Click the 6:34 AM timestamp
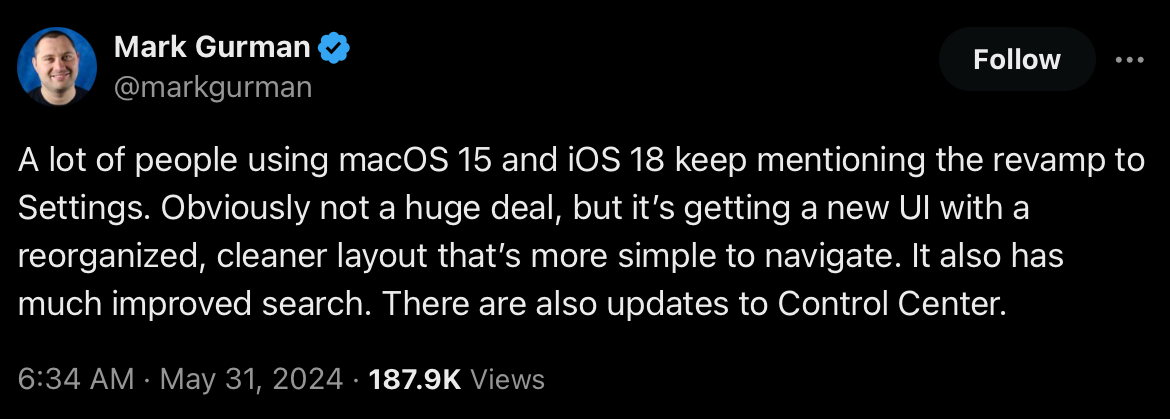Image resolution: width=1170 pixels, height=419 pixels. point(76,379)
